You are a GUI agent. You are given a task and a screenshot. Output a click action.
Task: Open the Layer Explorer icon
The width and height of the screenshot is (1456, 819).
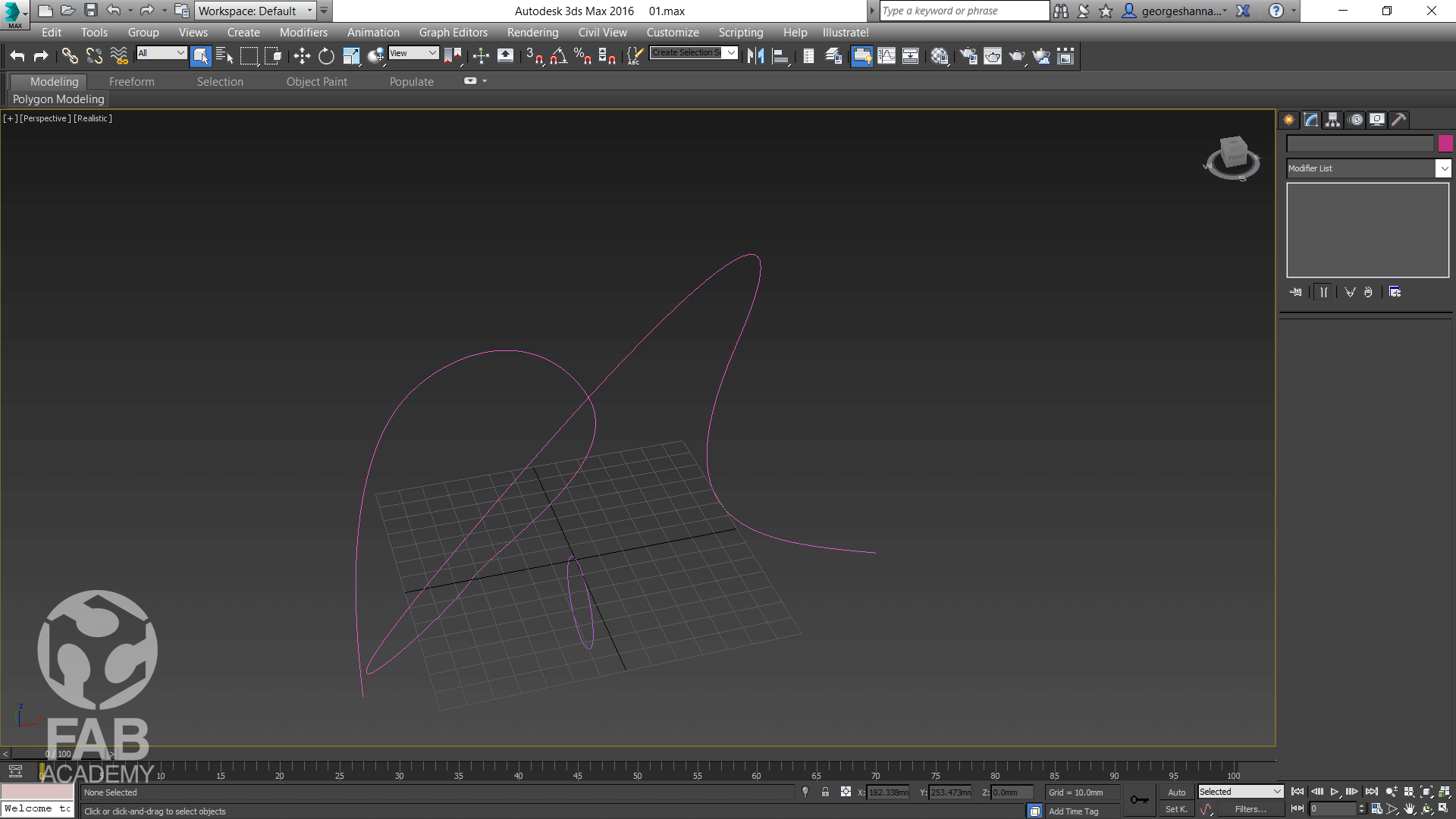[833, 55]
